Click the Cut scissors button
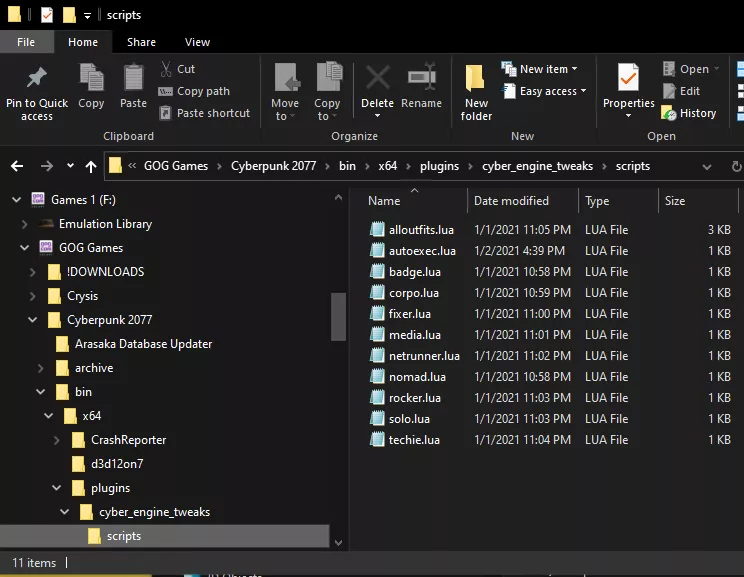This screenshot has width=744, height=577. pos(177,69)
